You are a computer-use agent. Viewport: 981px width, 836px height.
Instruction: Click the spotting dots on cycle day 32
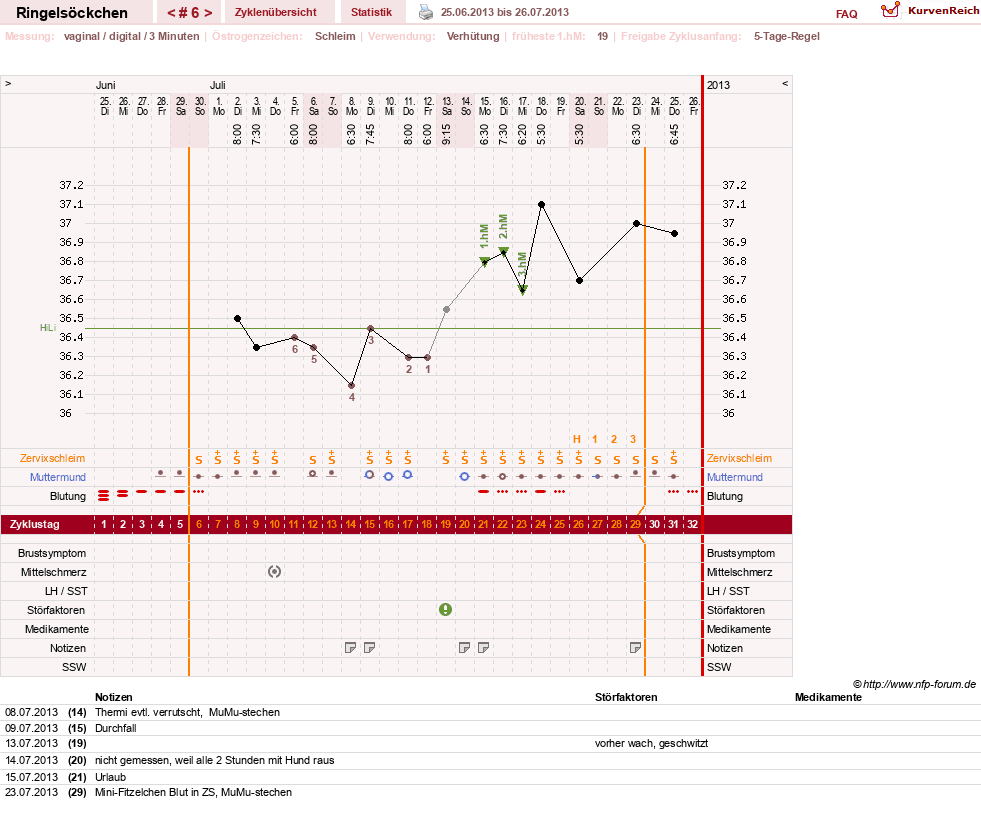pos(692,492)
